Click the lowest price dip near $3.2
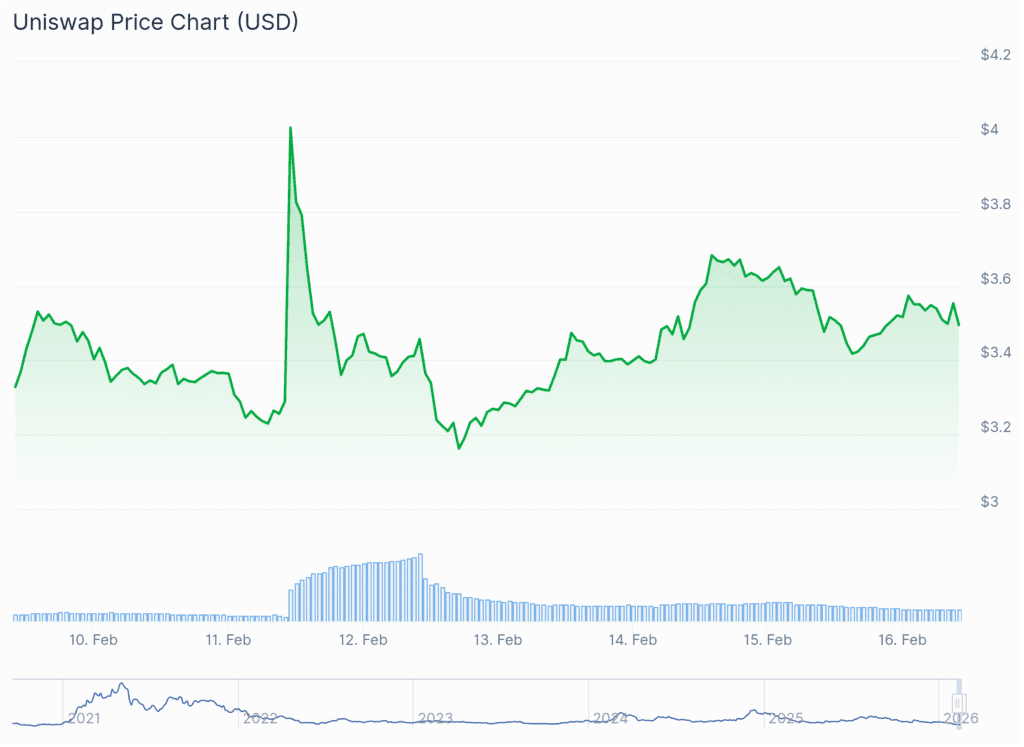This screenshot has height=747, width=1024. [x=459, y=447]
